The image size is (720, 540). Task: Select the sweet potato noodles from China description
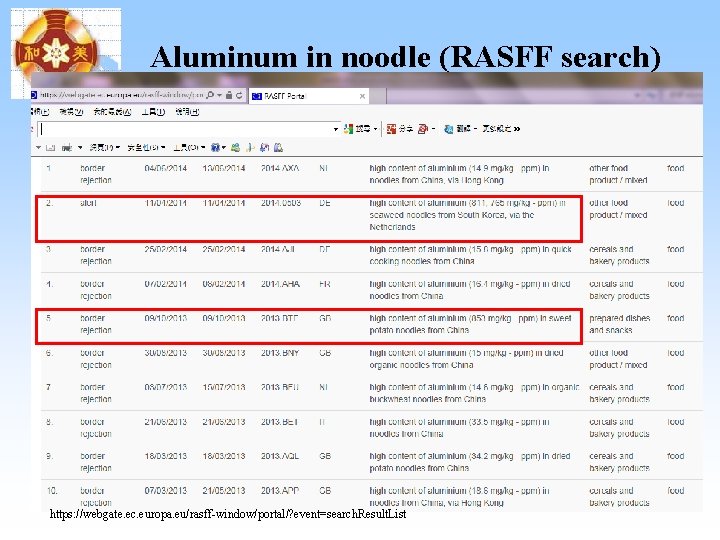[x=470, y=324]
